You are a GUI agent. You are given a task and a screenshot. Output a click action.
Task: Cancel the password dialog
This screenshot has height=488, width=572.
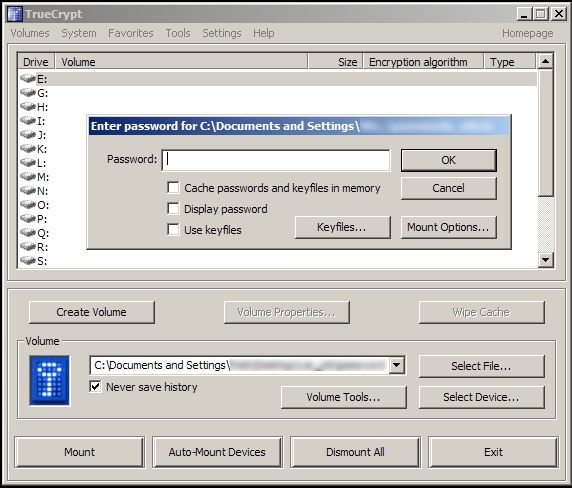449,188
